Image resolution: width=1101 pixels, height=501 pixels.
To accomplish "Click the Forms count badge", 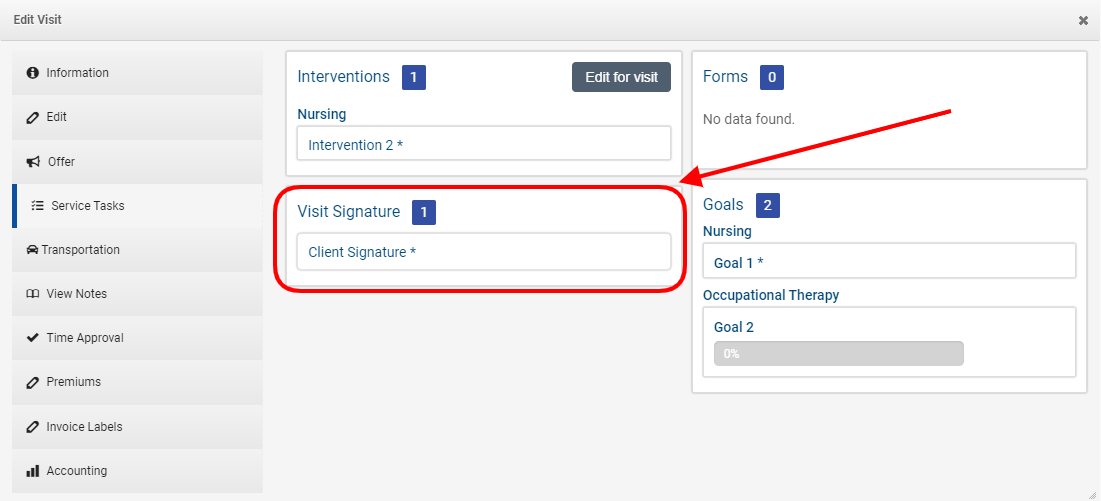I will point(772,77).
